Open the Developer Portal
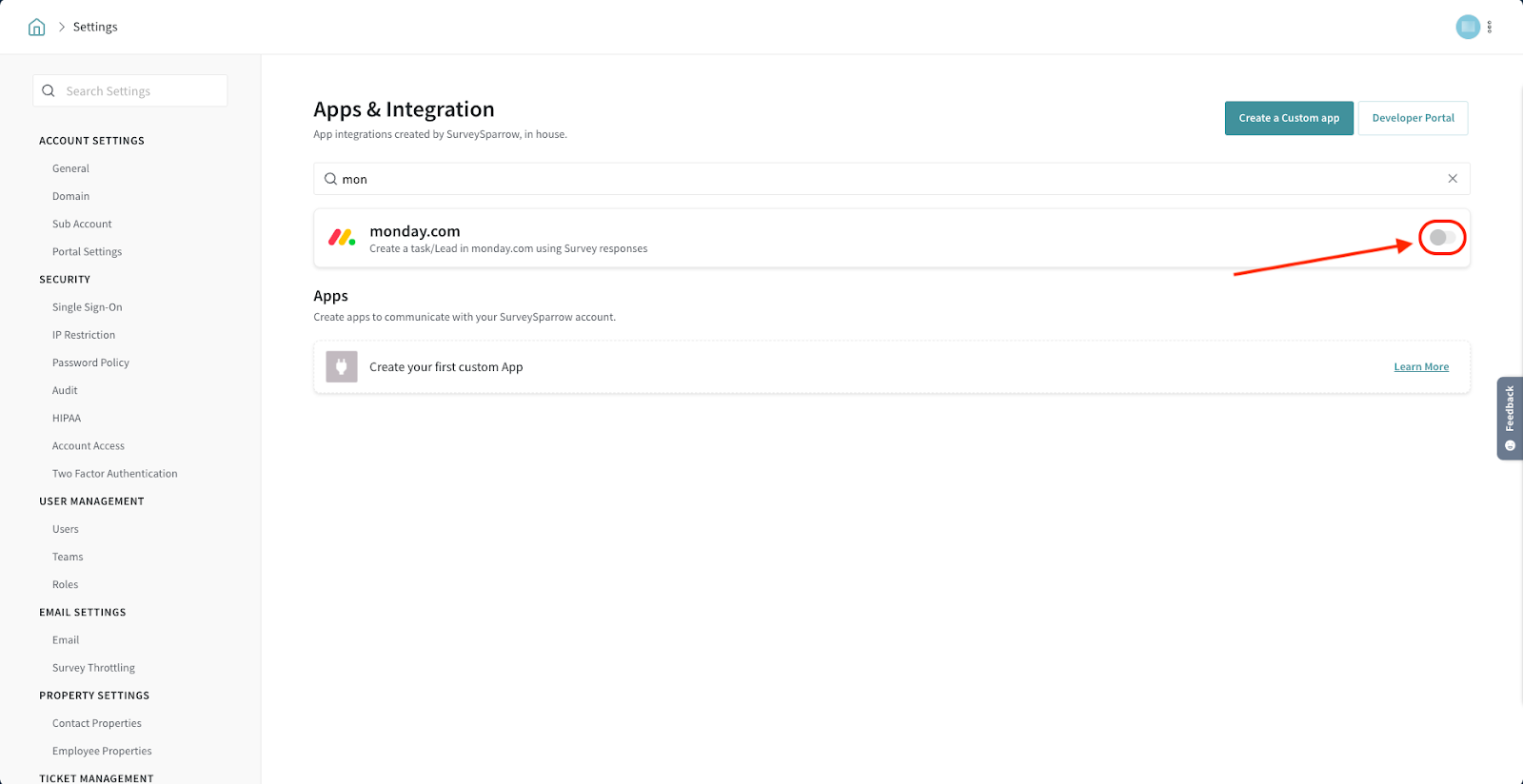Image resolution: width=1523 pixels, height=784 pixels. click(1413, 118)
